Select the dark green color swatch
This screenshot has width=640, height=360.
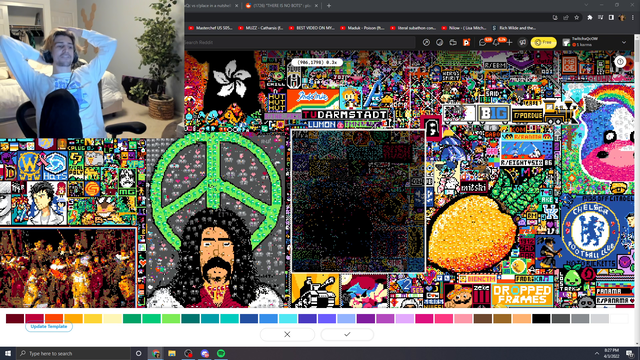click(132, 318)
